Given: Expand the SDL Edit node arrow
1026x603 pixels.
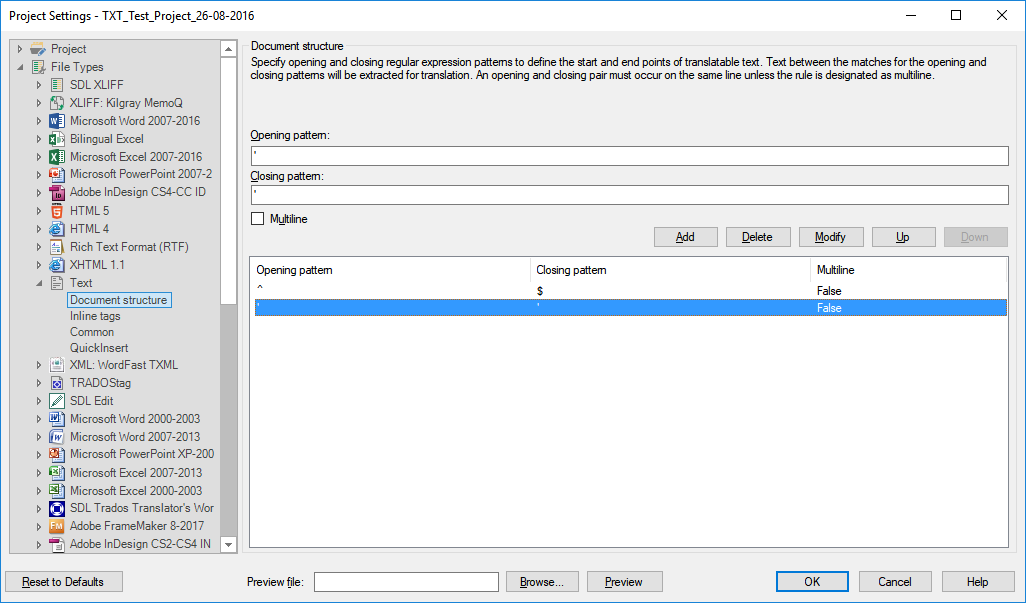Looking at the screenshot, I should coord(39,401).
